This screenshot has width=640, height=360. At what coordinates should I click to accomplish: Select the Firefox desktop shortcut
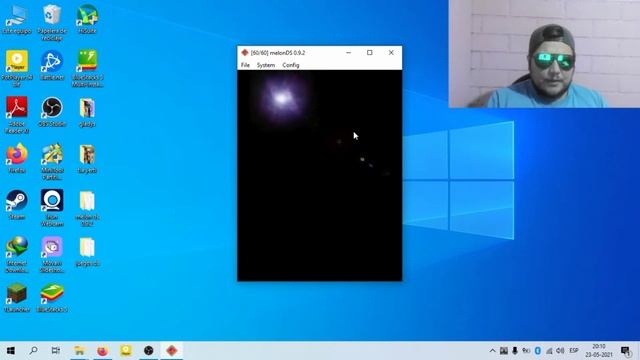coord(17,158)
